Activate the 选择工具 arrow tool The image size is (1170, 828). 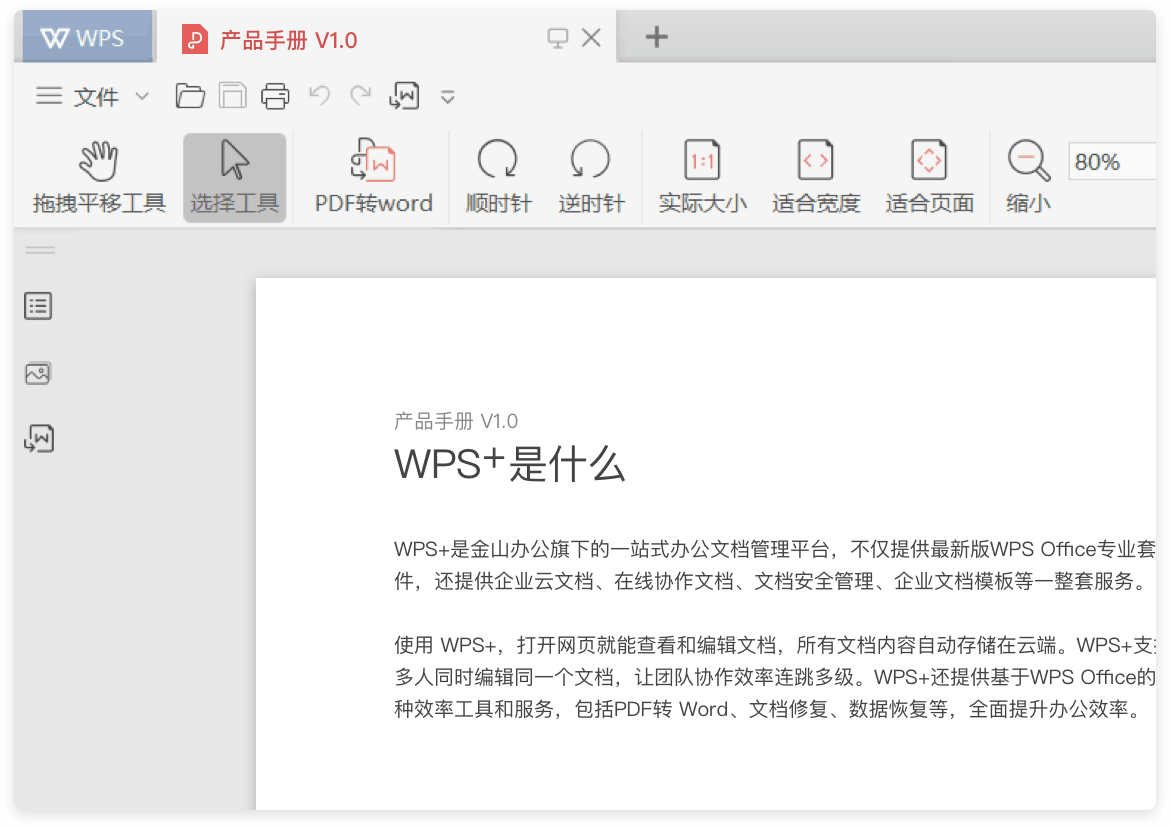coord(234,177)
